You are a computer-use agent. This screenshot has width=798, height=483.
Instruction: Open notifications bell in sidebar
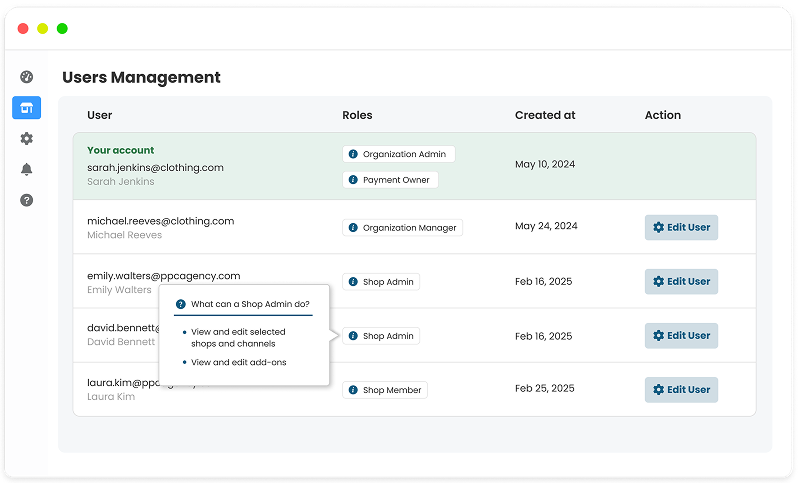[27, 169]
